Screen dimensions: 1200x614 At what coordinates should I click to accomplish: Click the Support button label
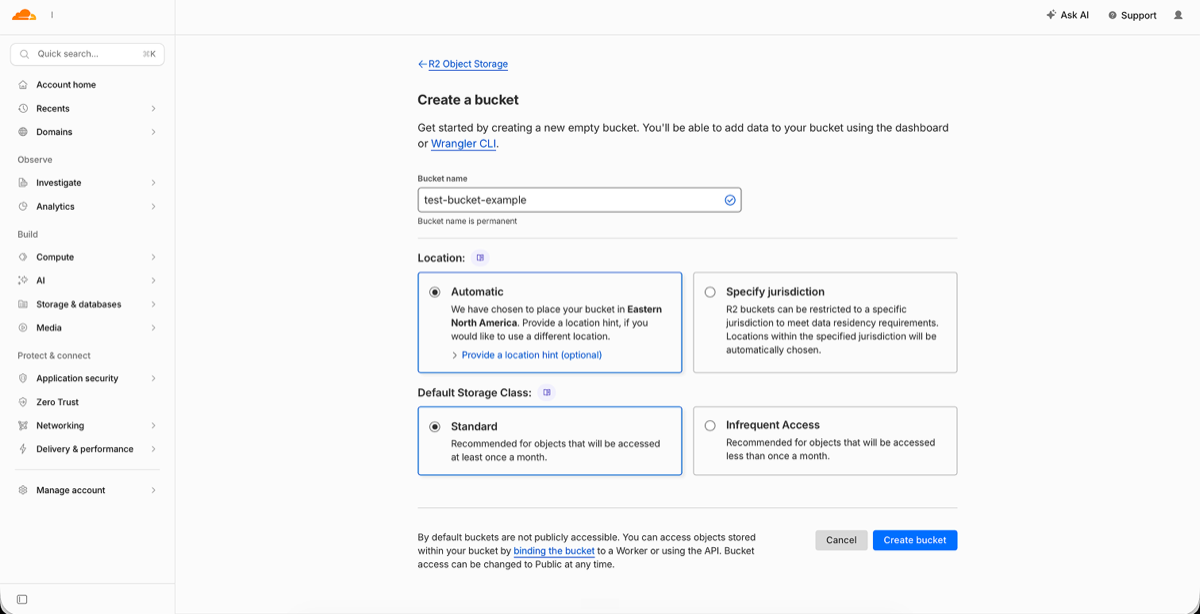1139,15
